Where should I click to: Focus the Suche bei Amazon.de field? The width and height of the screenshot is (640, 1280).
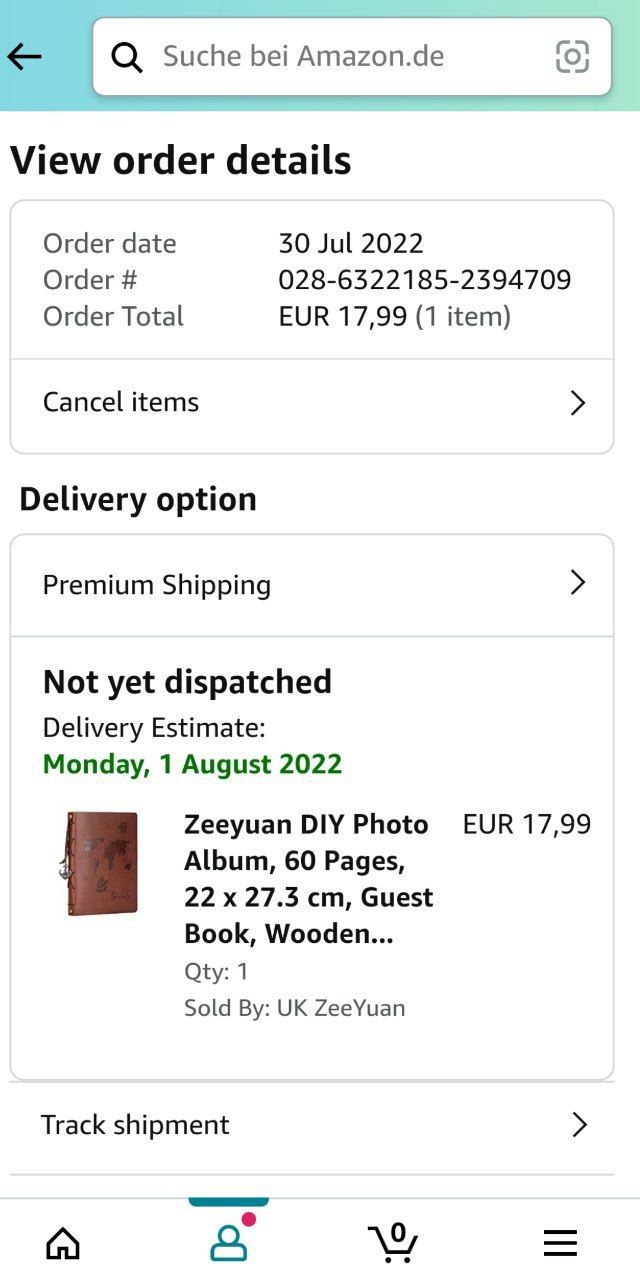coord(352,57)
